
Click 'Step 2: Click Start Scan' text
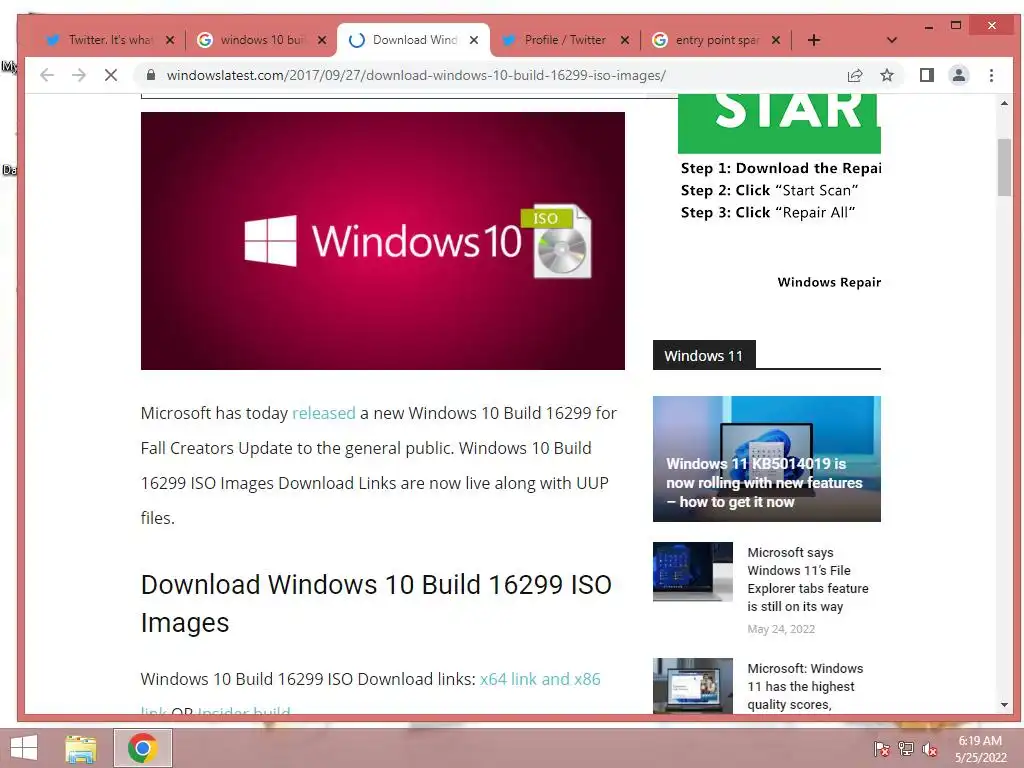(x=769, y=190)
